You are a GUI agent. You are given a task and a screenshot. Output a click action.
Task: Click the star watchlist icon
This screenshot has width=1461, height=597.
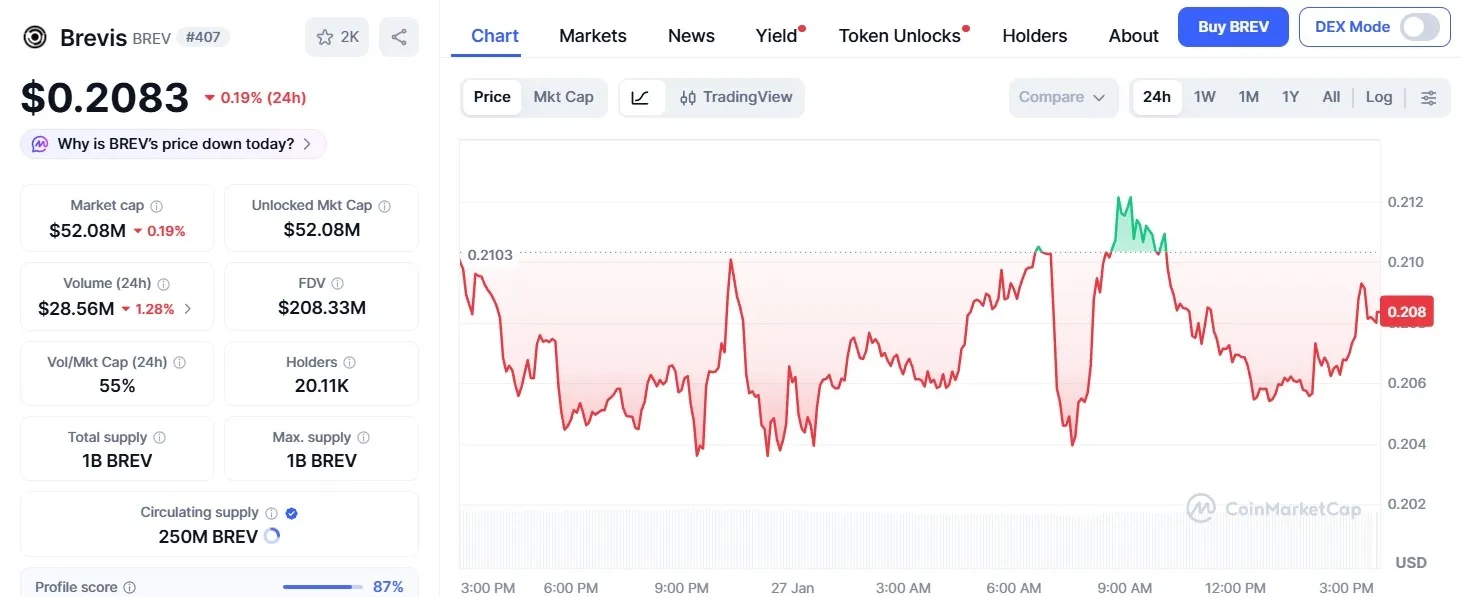[x=325, y=37]
